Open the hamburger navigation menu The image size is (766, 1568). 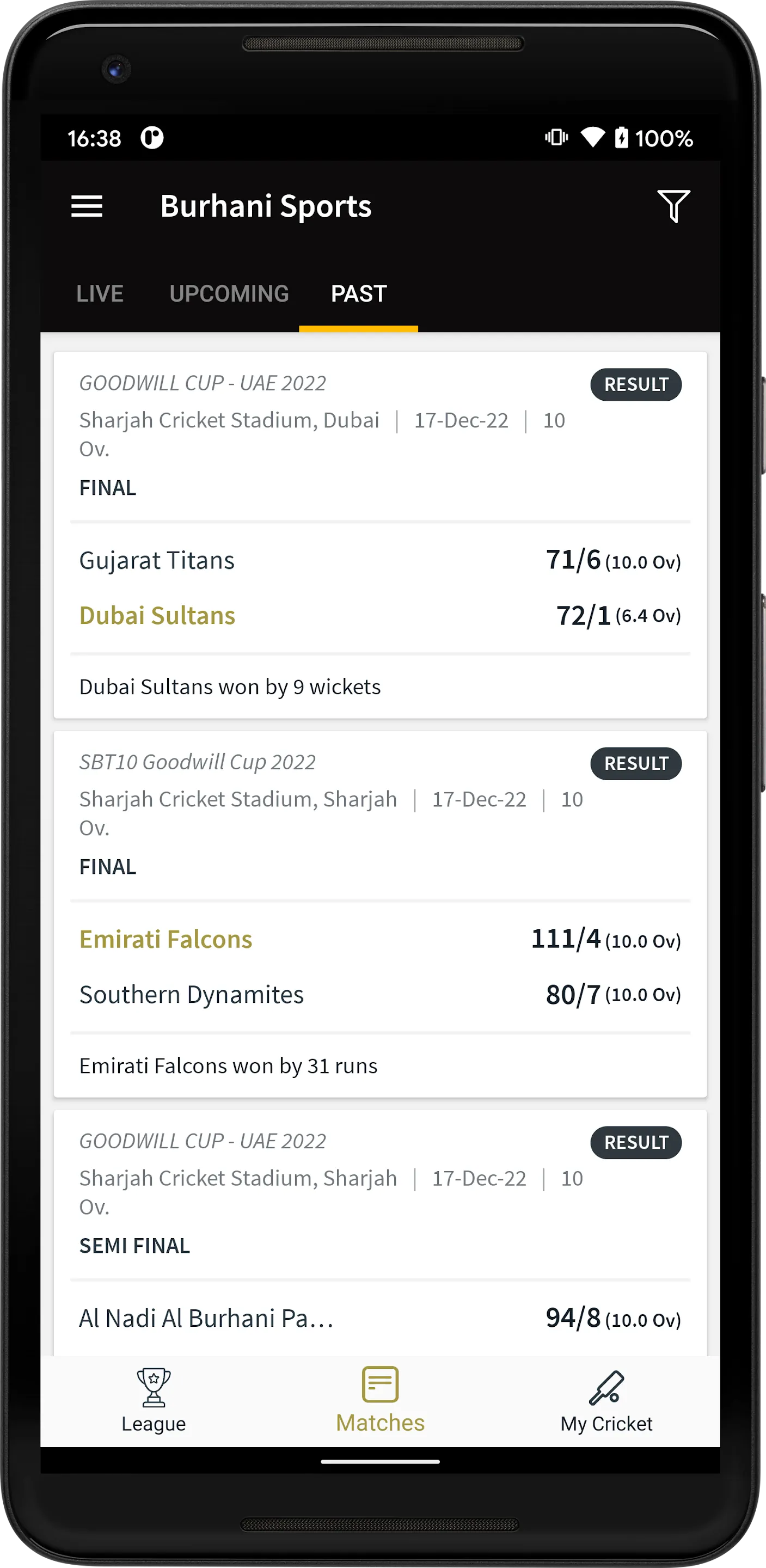(x=87, y=206)
